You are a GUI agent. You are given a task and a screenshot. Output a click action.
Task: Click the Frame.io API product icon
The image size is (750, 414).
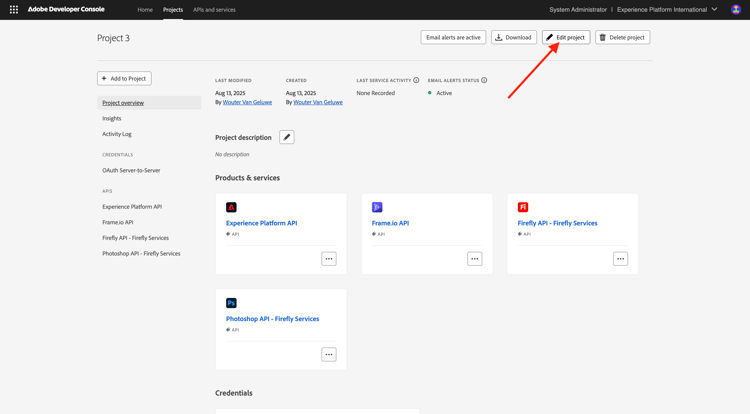[x=377, y=207]
